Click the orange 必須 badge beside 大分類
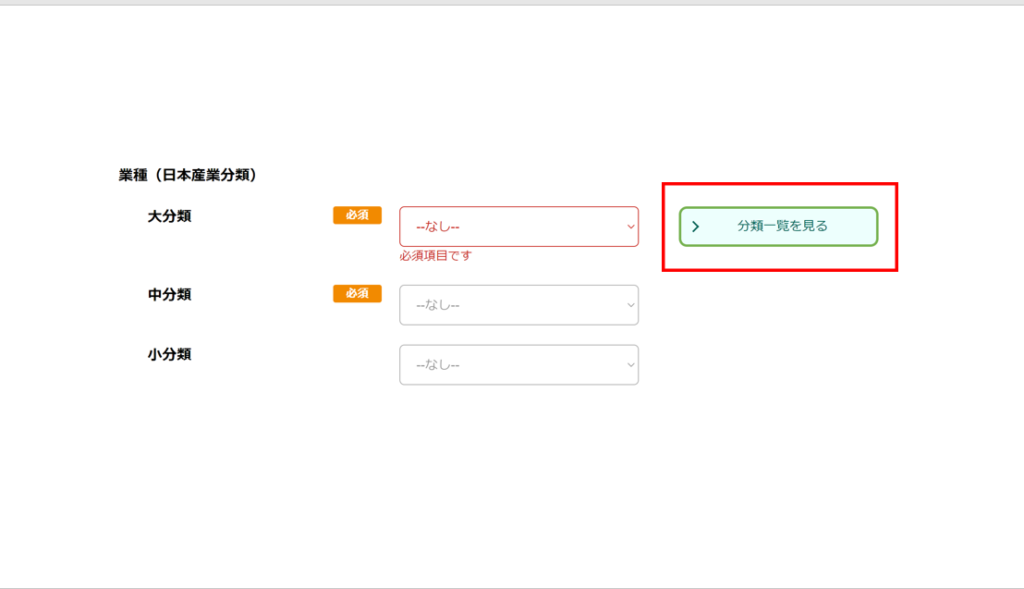The height and width of the screenshot is (589, 1024). (x=357, y=215)
